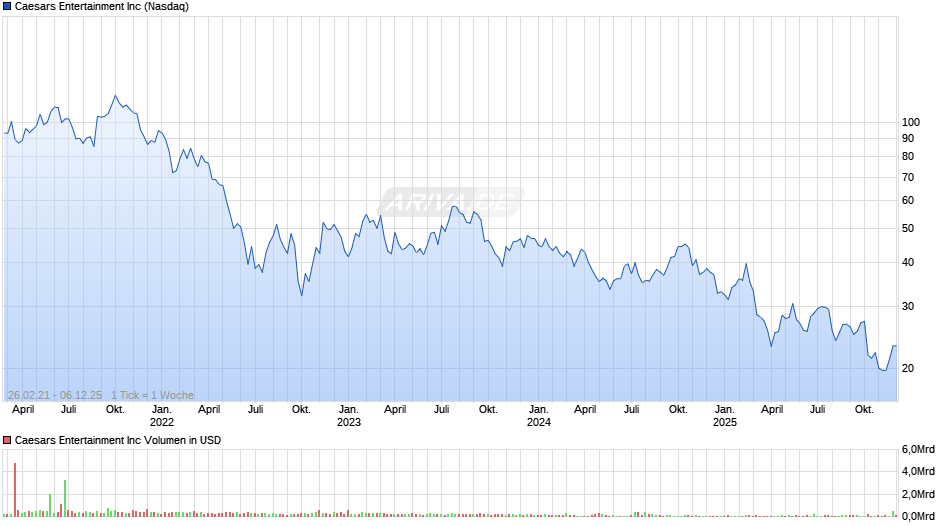Click the tallest green volume bar
Viewport: 940px width, 526px height.
pos(65,498)
